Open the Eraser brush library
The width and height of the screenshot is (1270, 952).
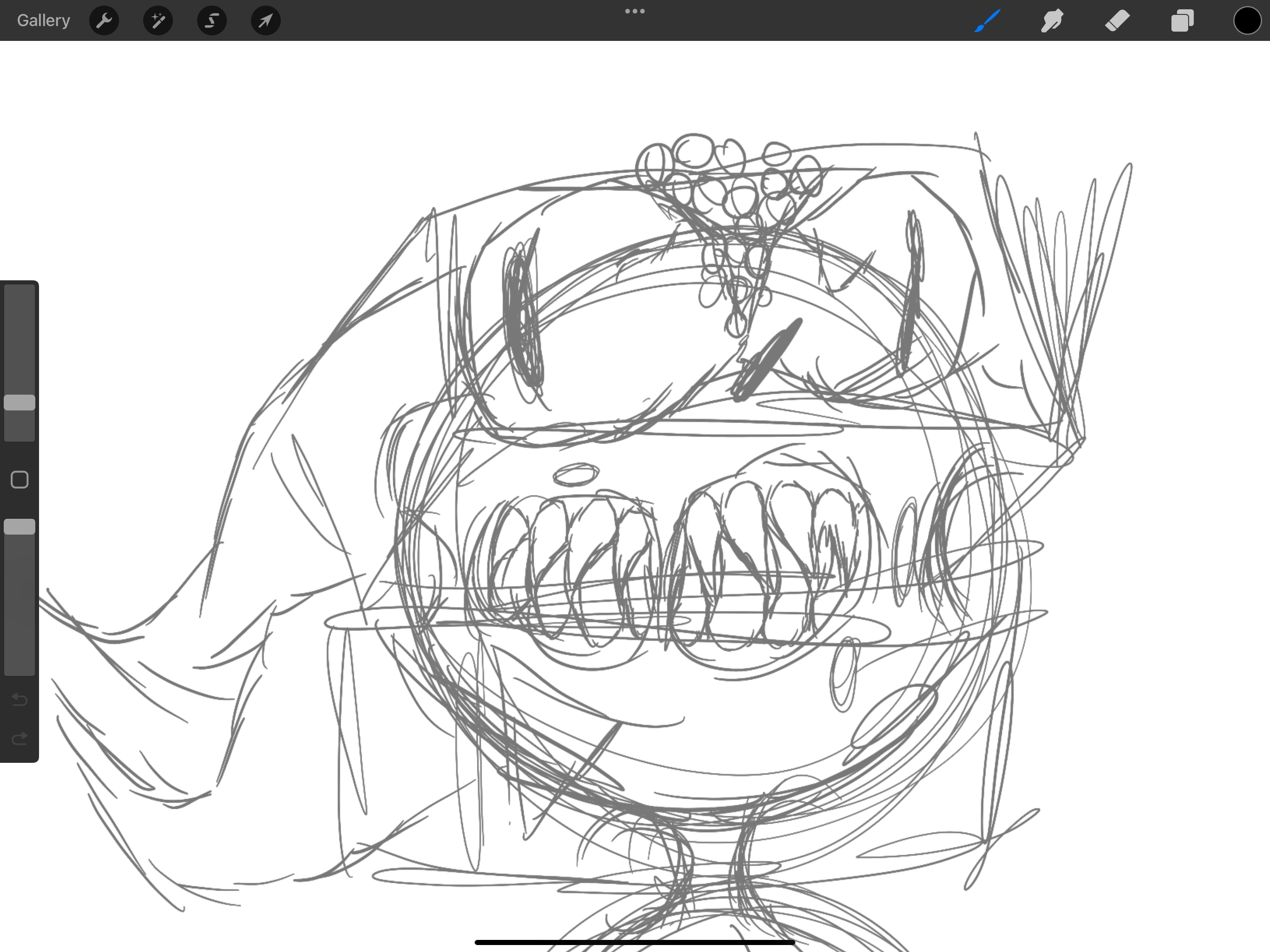coord(1117,20)
